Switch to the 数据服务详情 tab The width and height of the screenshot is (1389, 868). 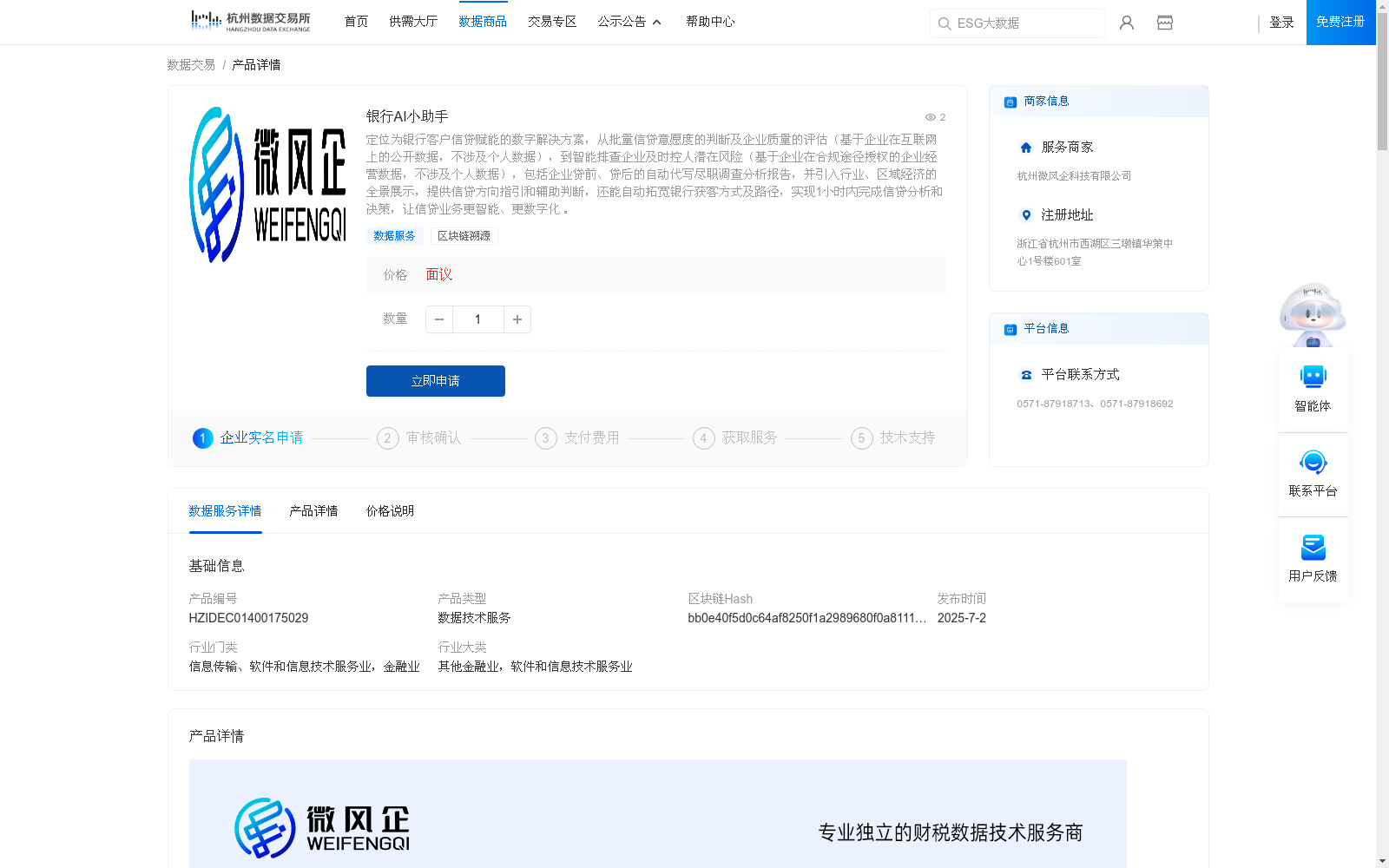[225, 511]
